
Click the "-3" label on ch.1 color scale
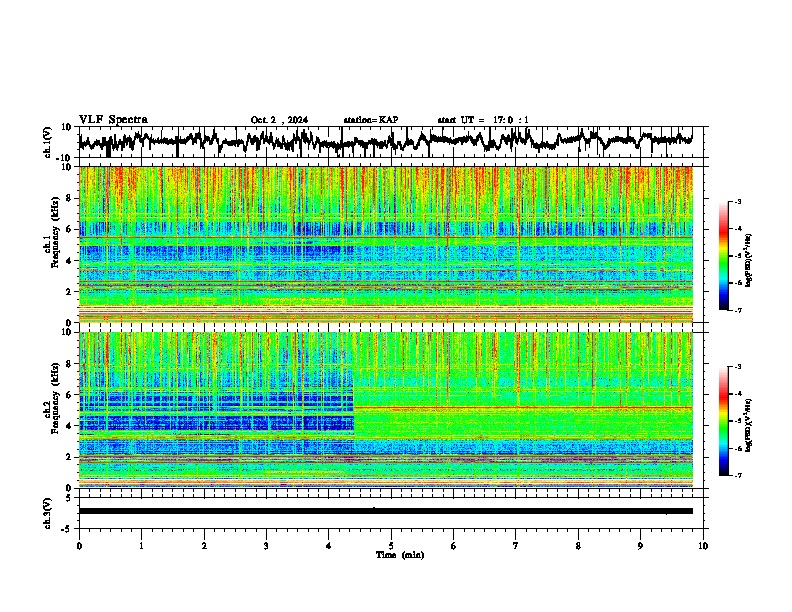coord(738,201)
